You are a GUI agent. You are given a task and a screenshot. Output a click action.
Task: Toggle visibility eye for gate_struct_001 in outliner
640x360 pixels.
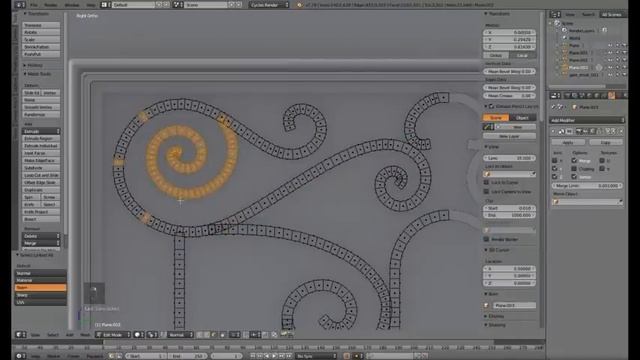click(610, 75)
